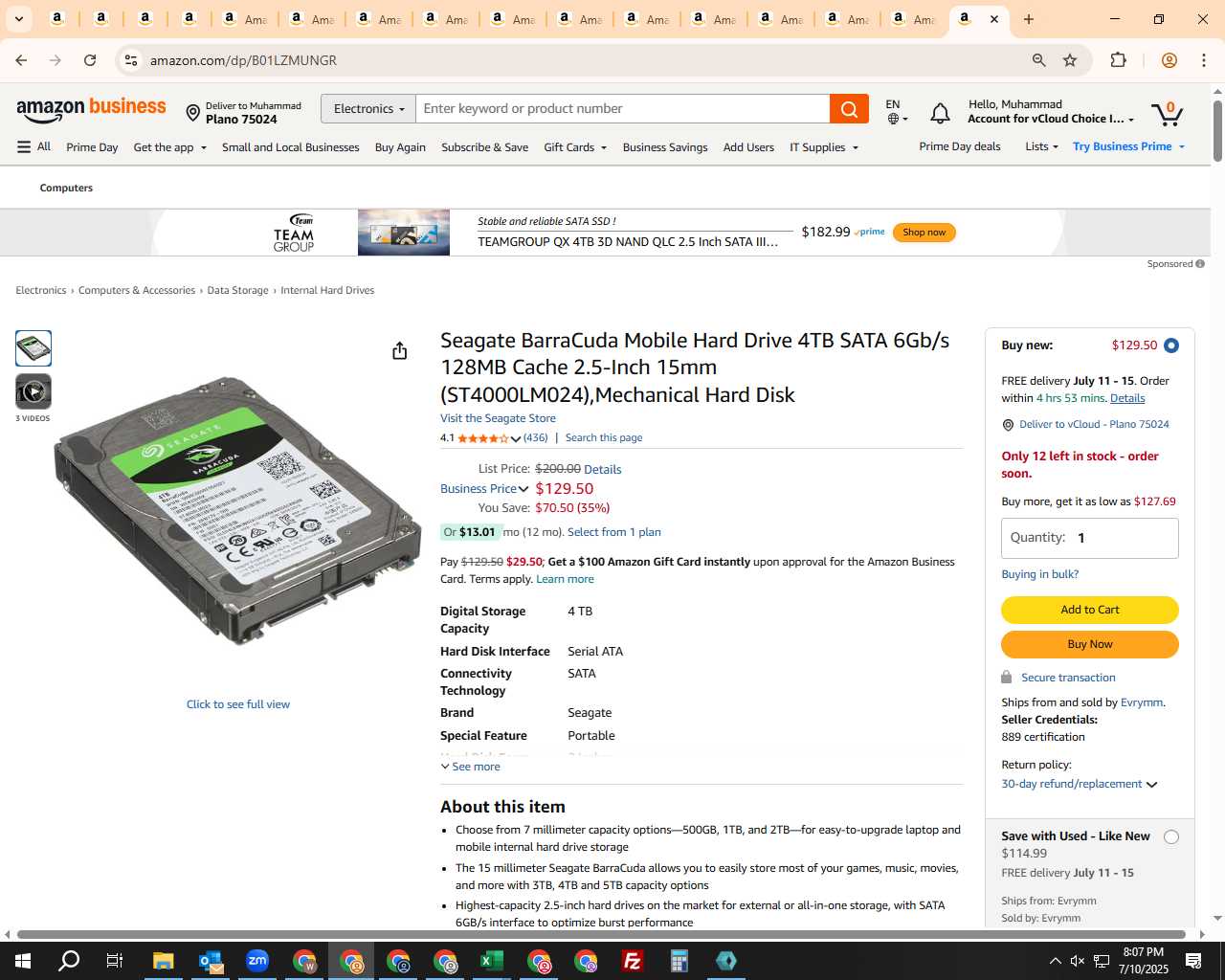Screen dimensions: 1225x980
Task: Open Small and Local Businesses
Action: point(290,147)
